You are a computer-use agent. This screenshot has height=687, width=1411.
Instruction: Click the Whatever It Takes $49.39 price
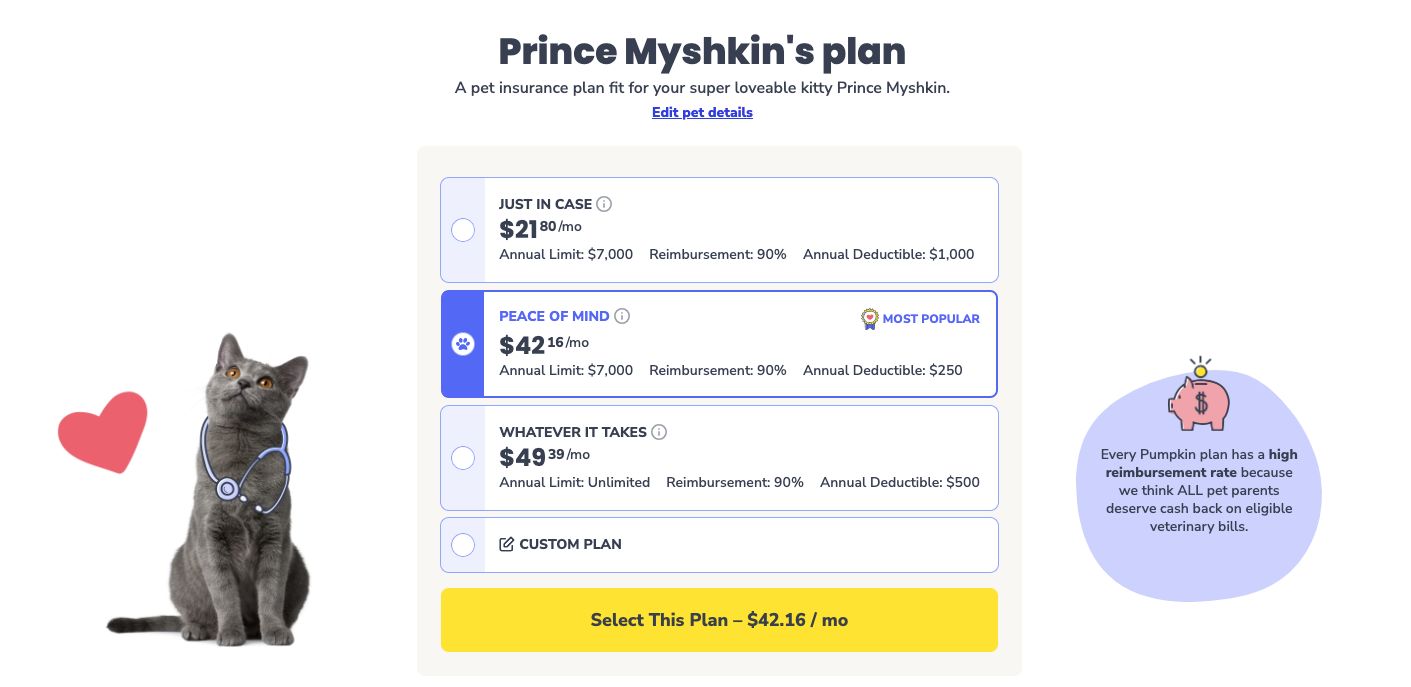tap(544, 457)
